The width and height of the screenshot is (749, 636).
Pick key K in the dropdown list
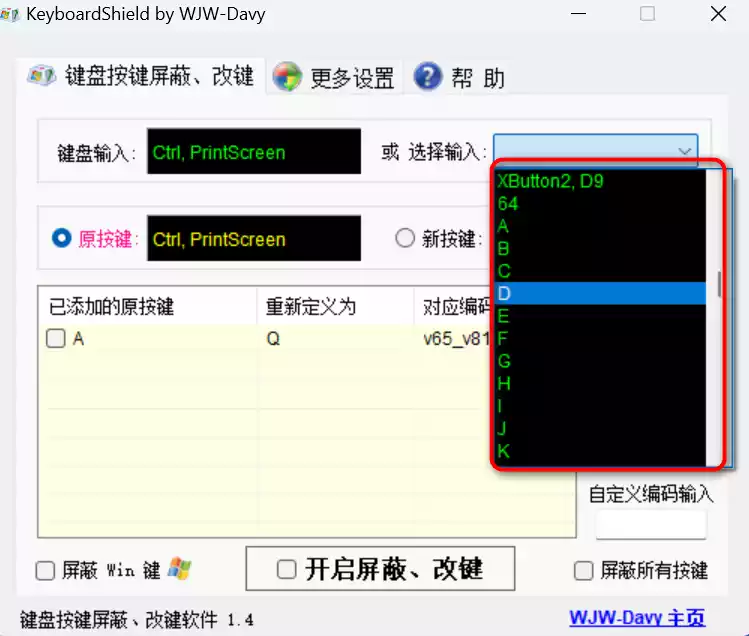point(601,451)
